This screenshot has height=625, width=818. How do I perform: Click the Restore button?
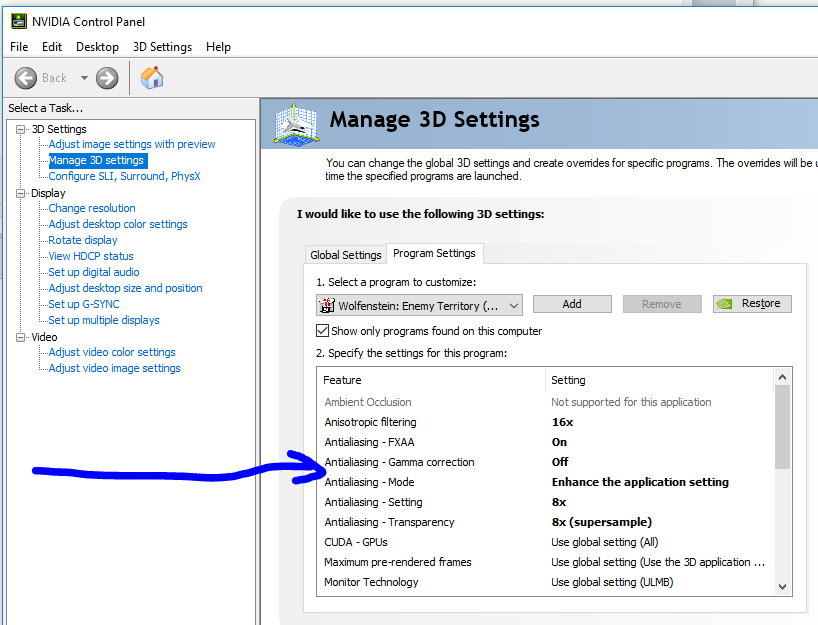(x=752, y=304)
